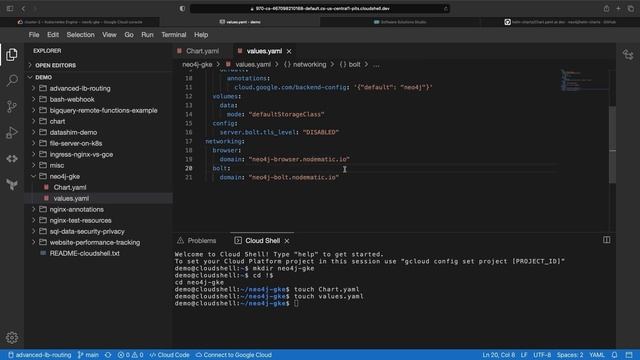Click the code minimap preview
Screen dimensions: 640x360
click(x=584, y=80)
